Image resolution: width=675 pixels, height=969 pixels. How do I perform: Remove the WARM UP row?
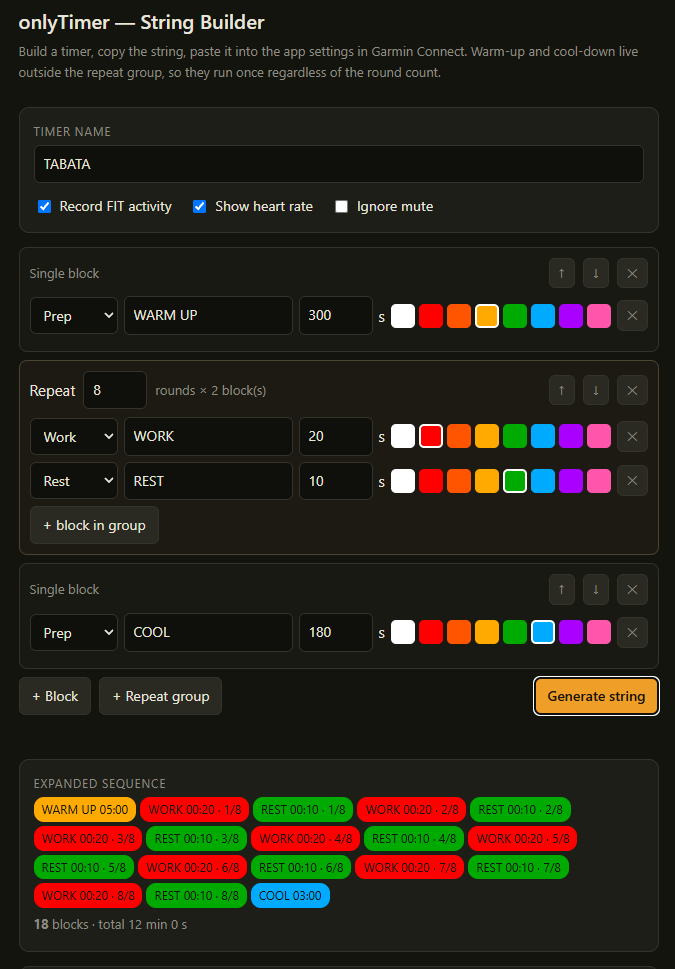[632, 316]
